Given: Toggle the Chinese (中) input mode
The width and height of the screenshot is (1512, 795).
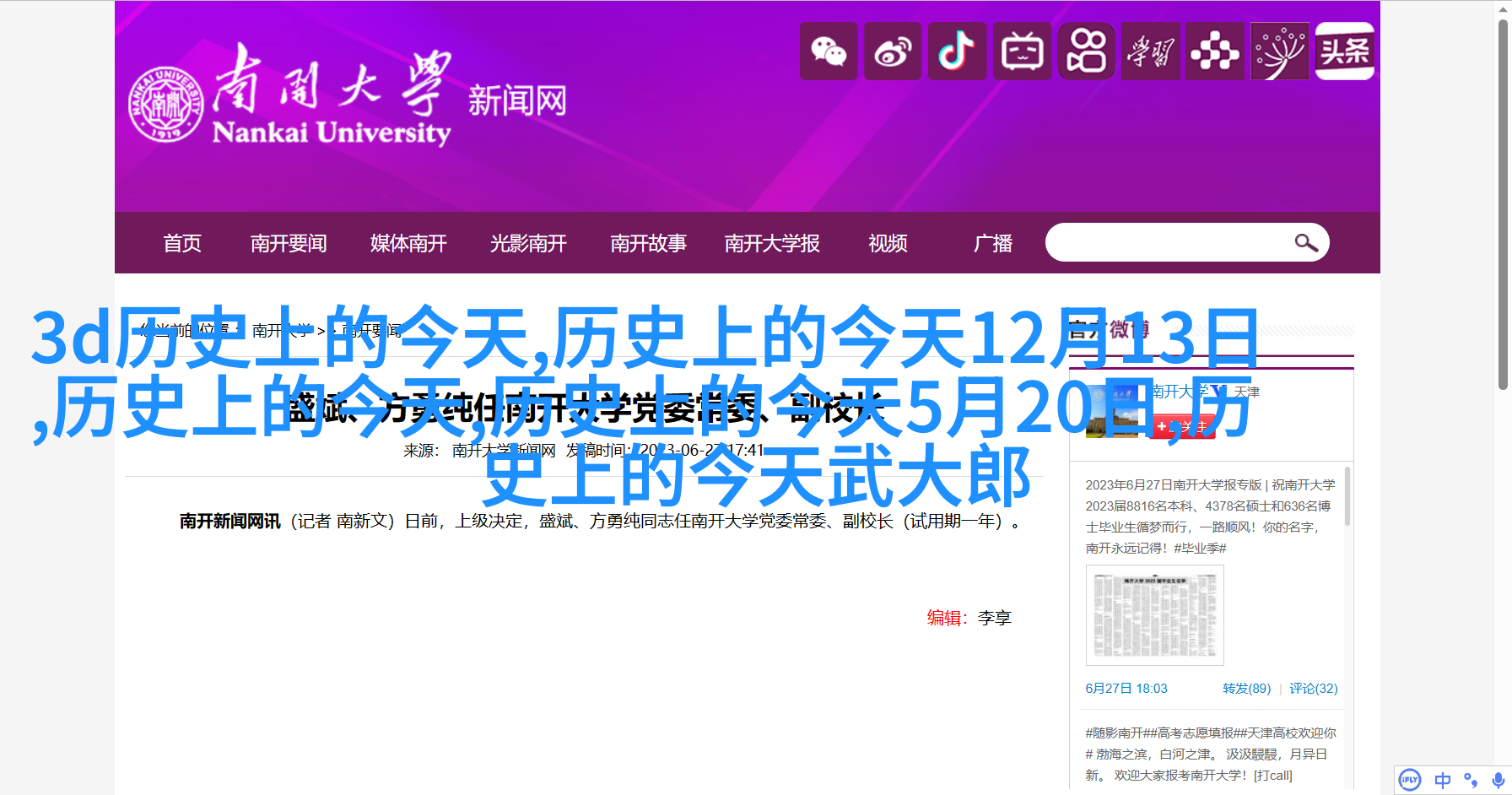Looking at the screenshot, I should [x=1443, y=780].
